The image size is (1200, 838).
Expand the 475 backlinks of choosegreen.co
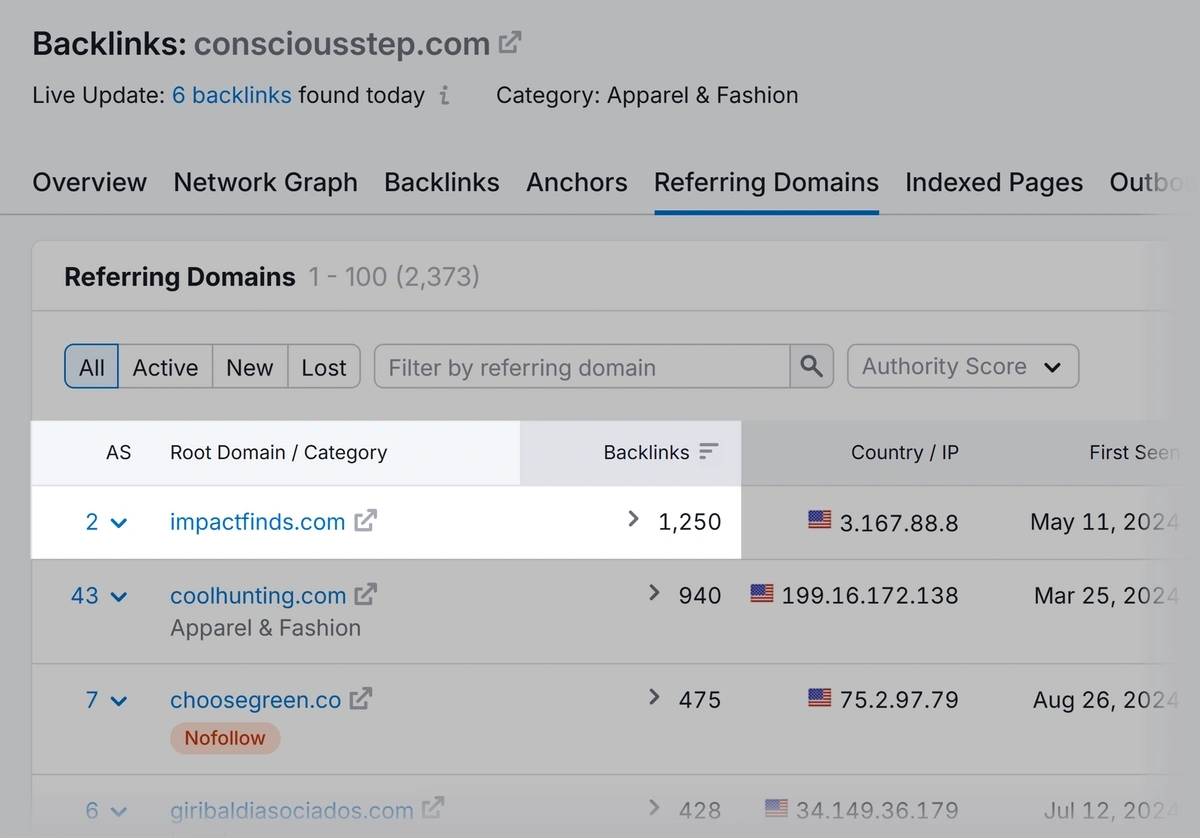(654, 697)
